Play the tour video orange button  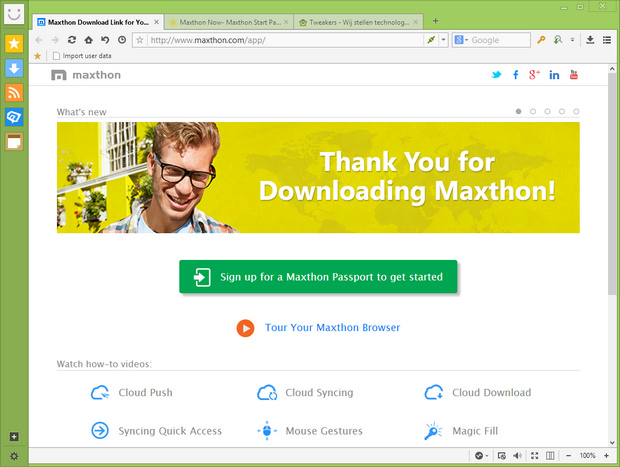[x=245, y=328]
